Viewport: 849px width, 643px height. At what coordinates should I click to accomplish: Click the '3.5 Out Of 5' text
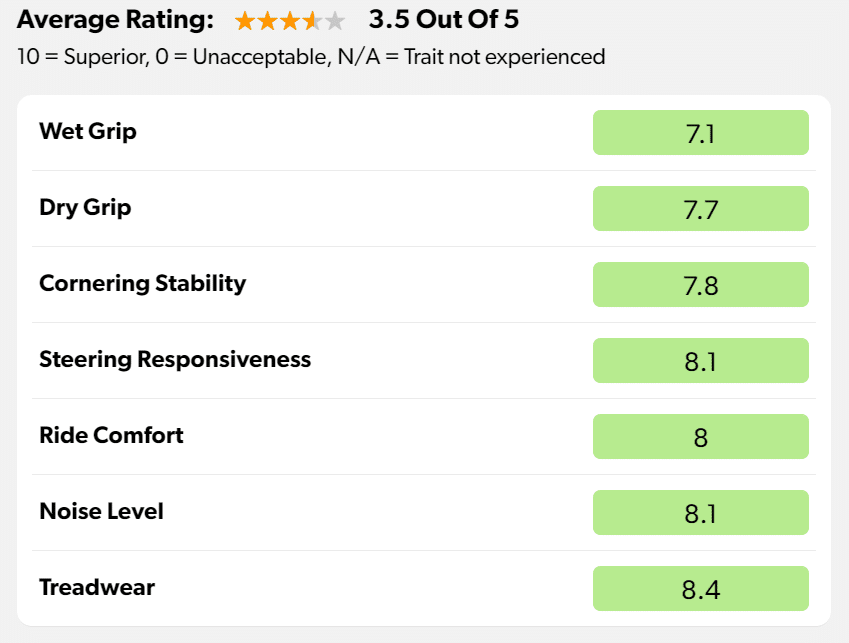pyautogui.click(x=444, y=19)
